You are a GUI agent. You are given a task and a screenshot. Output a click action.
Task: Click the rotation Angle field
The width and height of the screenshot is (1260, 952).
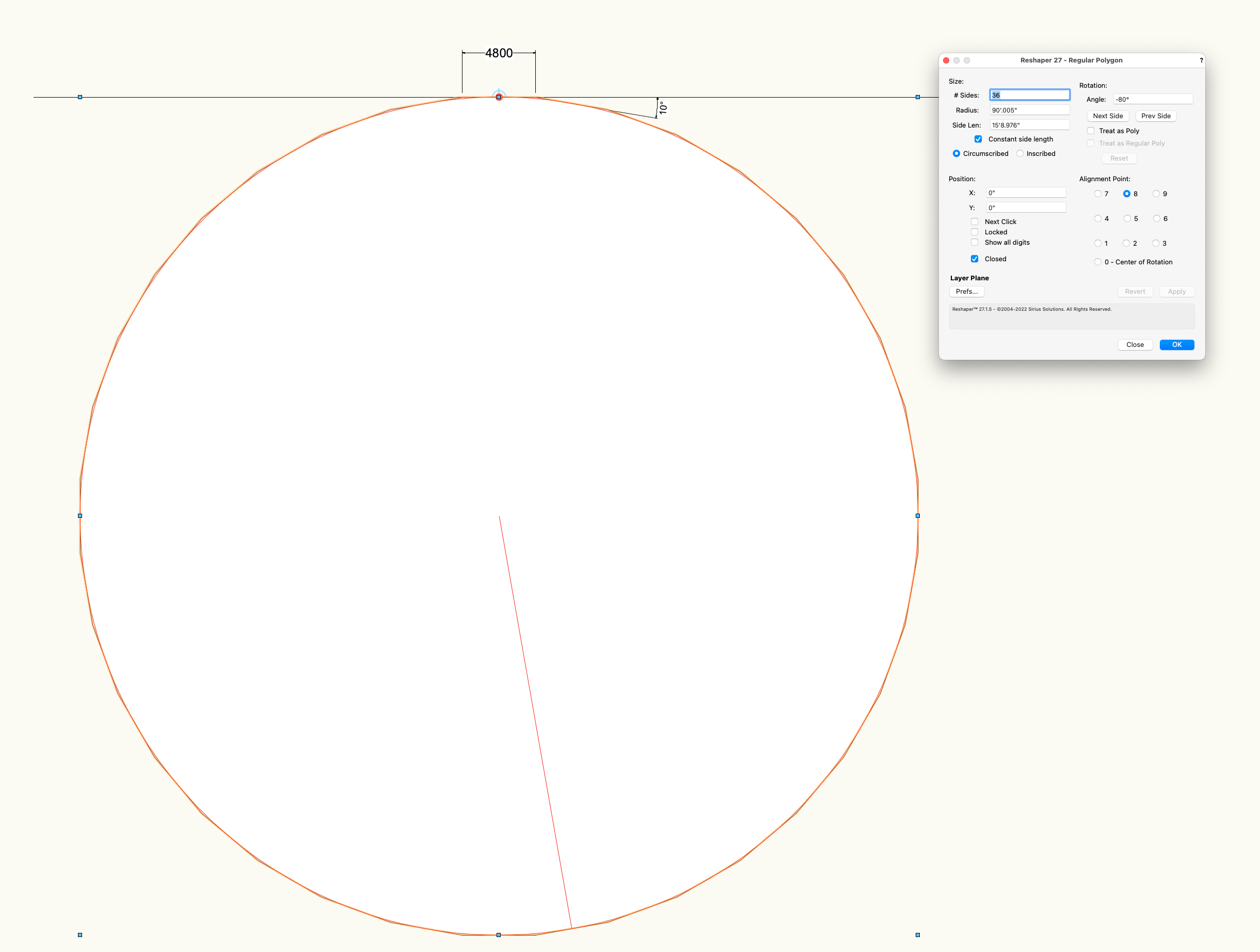(x=1153, y=99)
